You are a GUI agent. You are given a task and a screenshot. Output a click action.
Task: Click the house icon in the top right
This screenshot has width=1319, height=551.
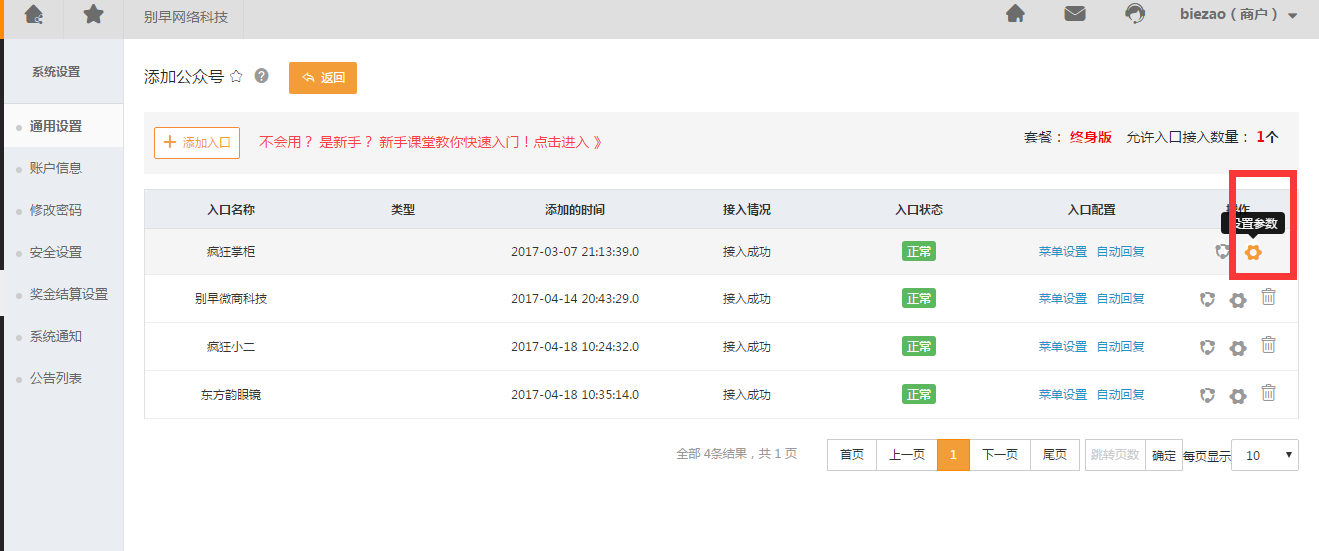(1015, 14)
